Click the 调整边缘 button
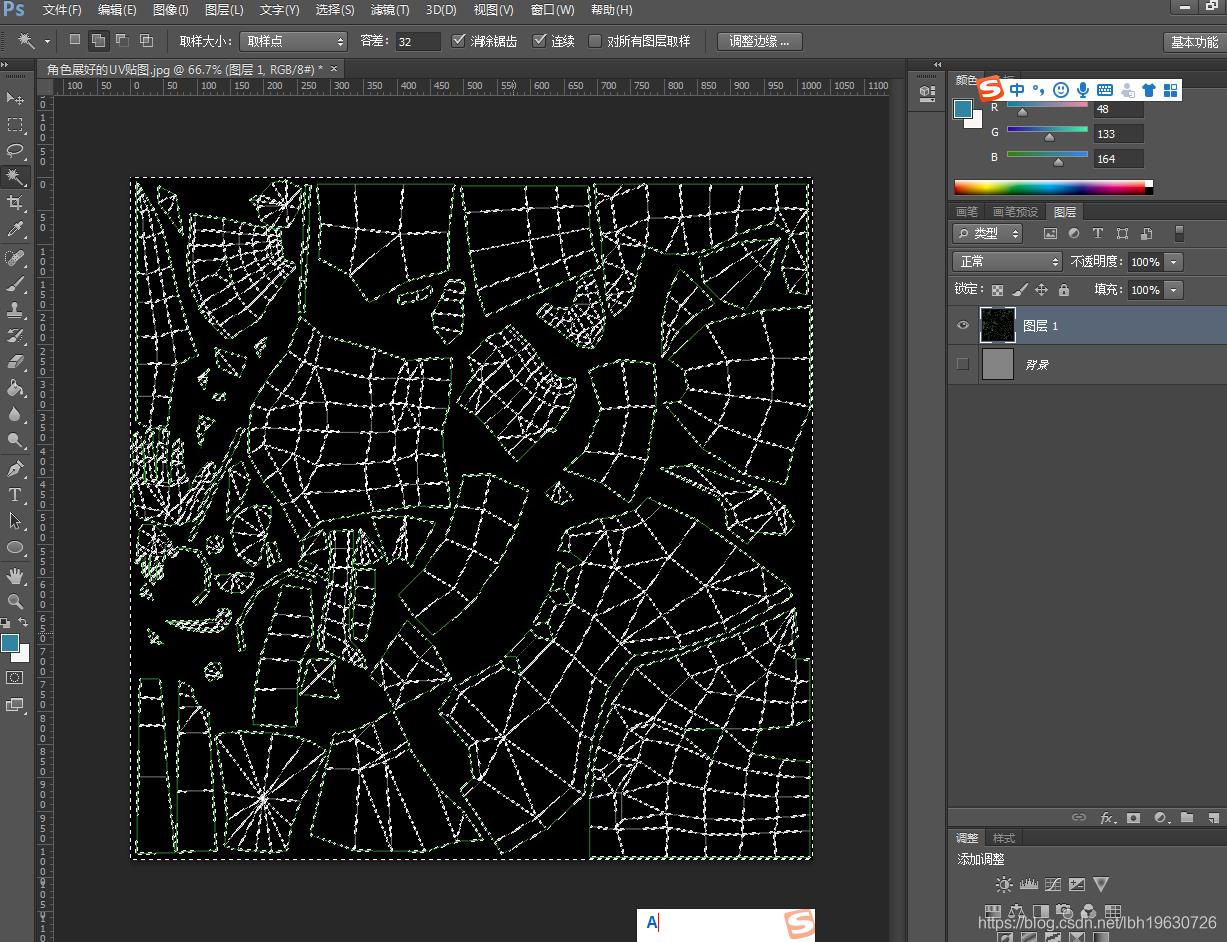Screen dimensions: 1227x942 759,41
